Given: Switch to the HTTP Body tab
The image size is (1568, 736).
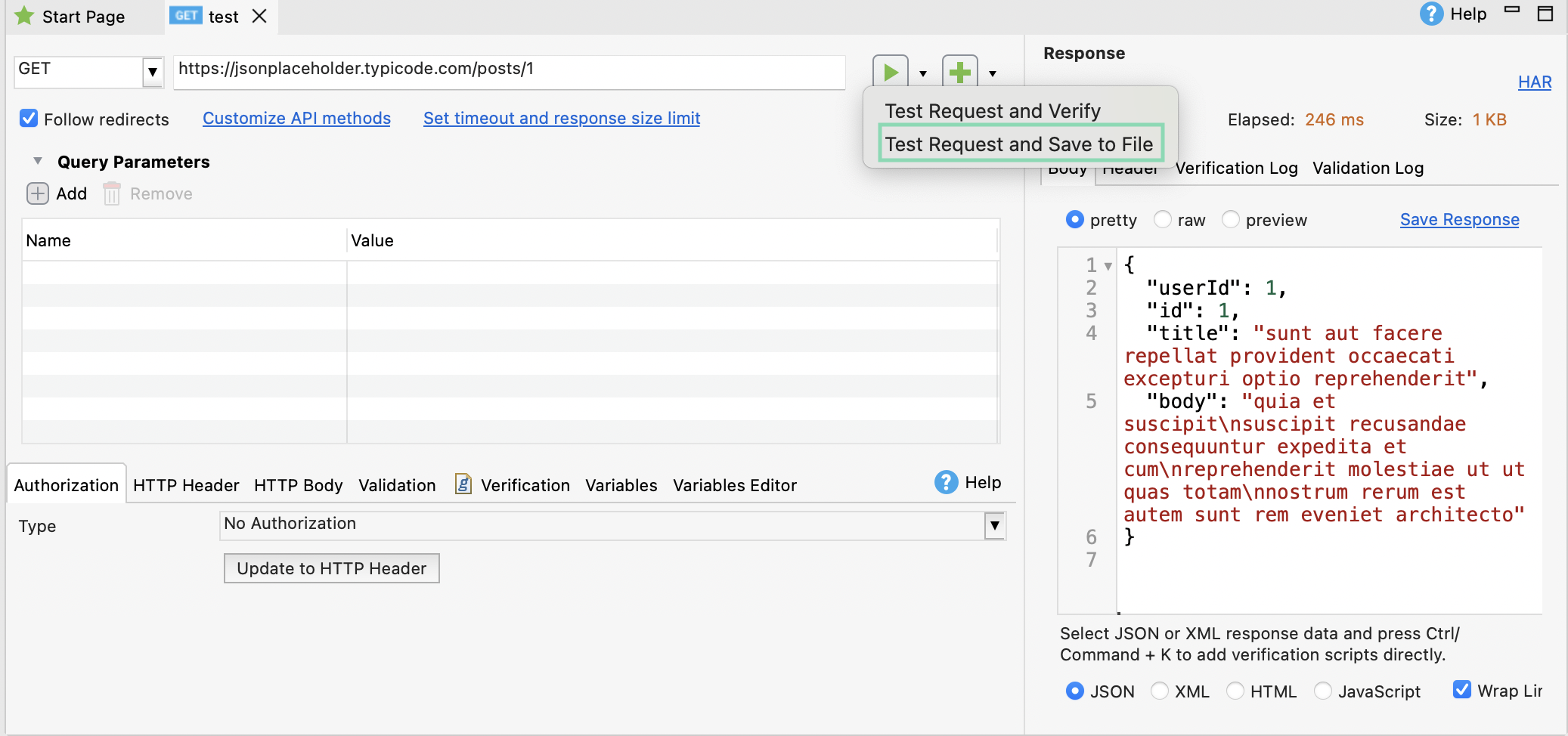Looking at the screenshot, I should (x=299, y=485).
